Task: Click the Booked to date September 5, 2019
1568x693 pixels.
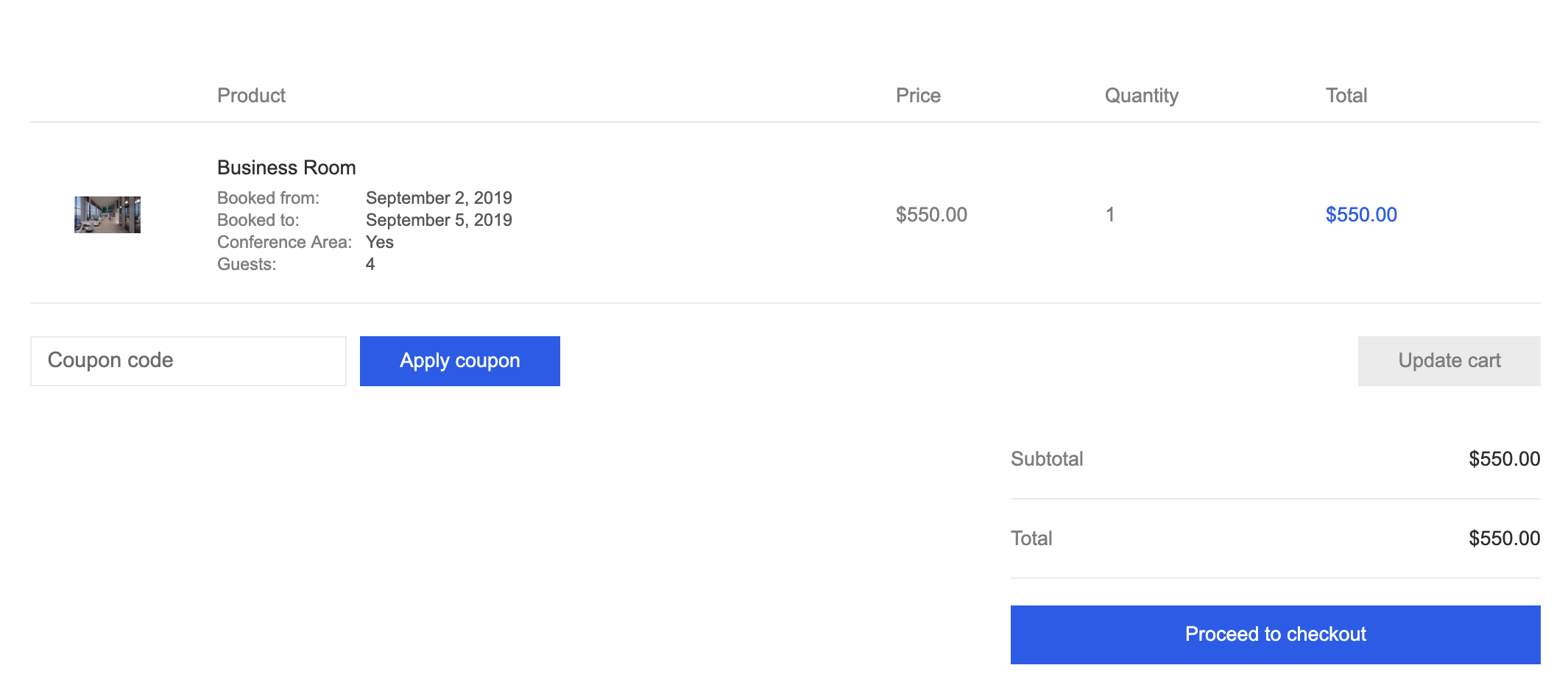Action: [439, 220]
